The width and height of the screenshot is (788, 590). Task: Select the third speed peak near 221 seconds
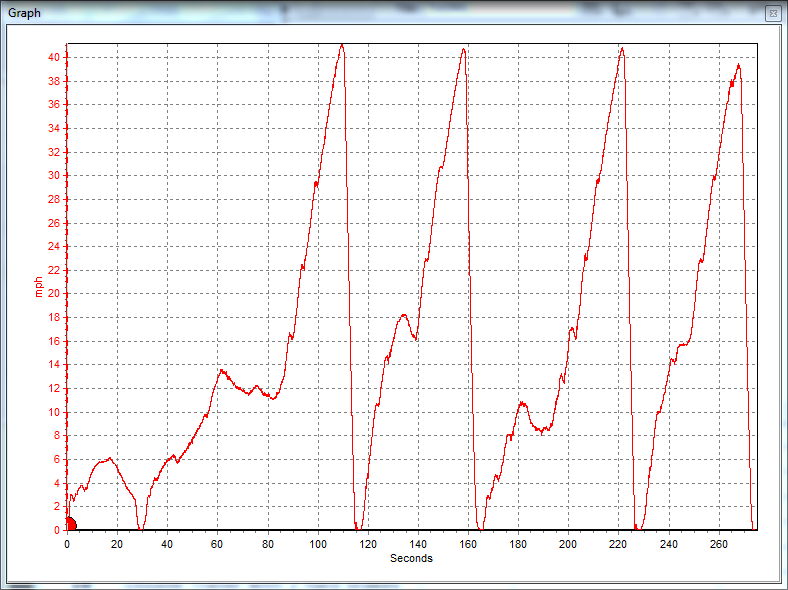tap(621, 48)
